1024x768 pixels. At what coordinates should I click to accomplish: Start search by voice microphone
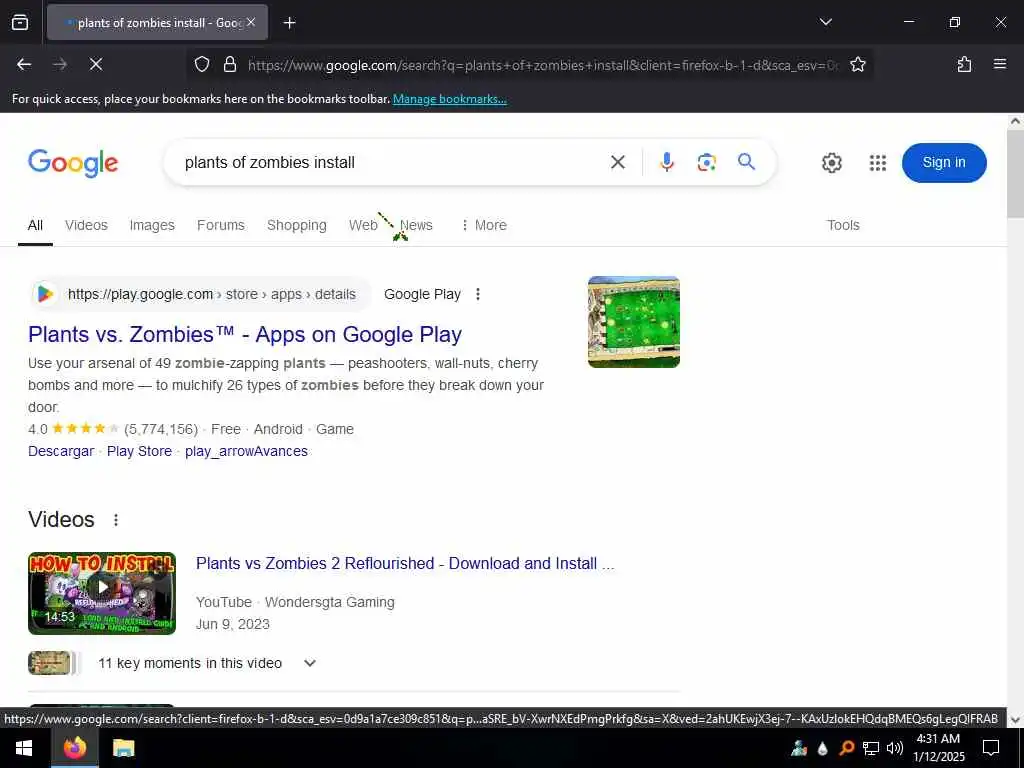(666, 162)
